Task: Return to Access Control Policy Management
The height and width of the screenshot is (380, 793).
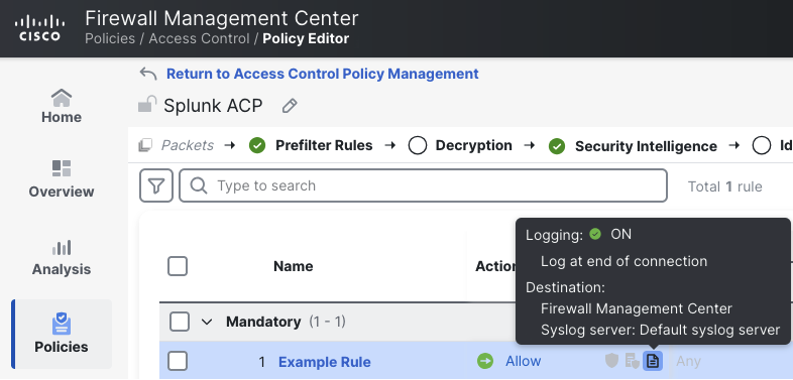Action: click(x=322, y=74)
